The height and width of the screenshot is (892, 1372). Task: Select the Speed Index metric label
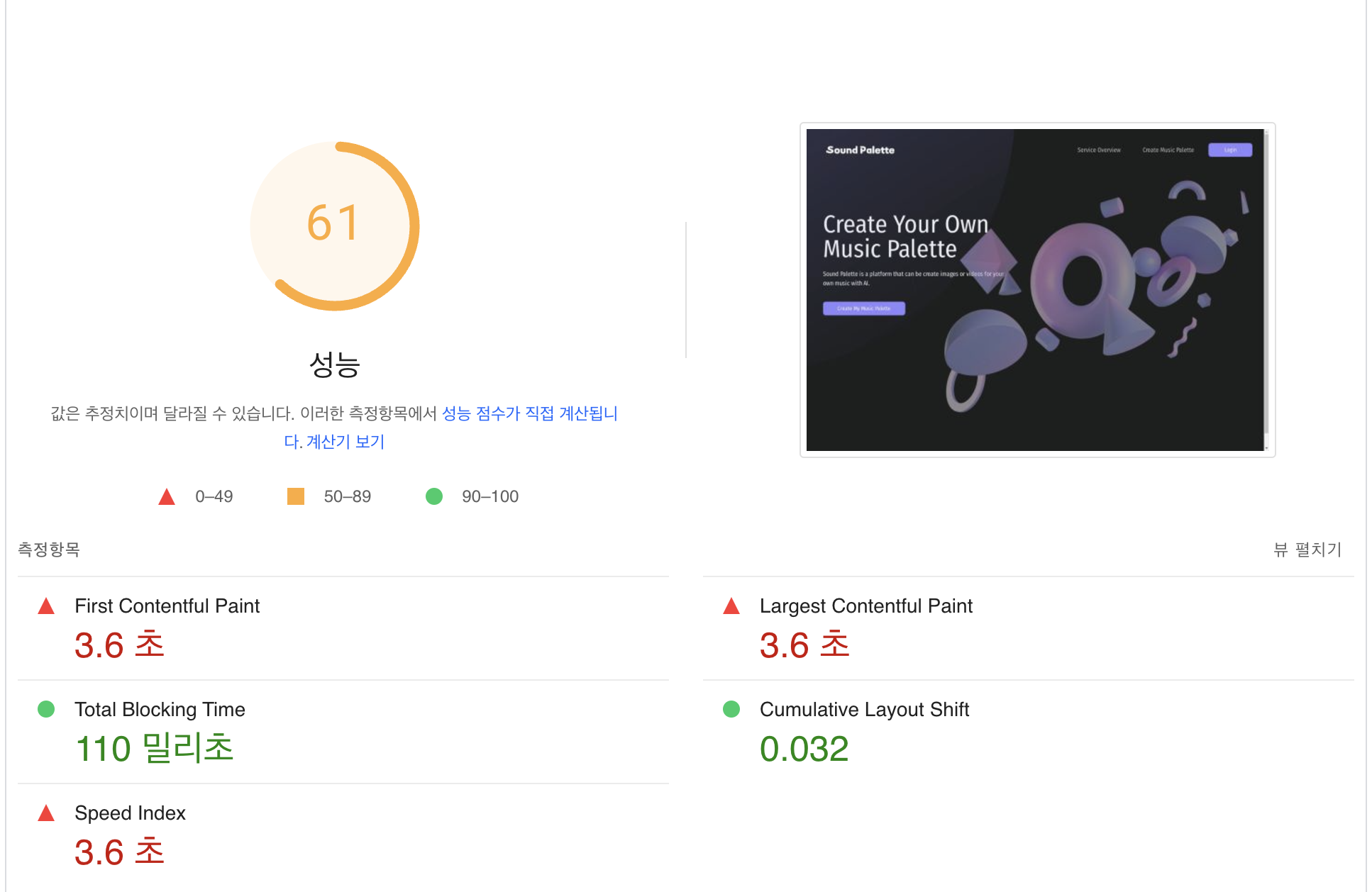coord(130,813)
